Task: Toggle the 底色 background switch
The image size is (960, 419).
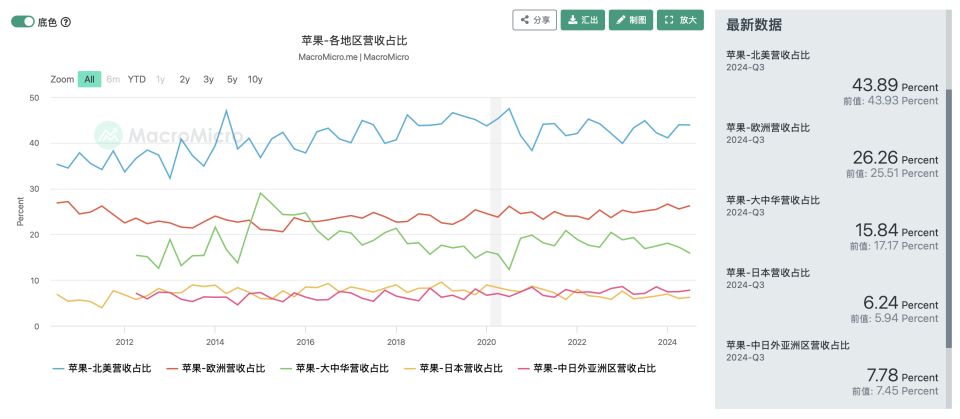Action: click(x=23, y=21)
